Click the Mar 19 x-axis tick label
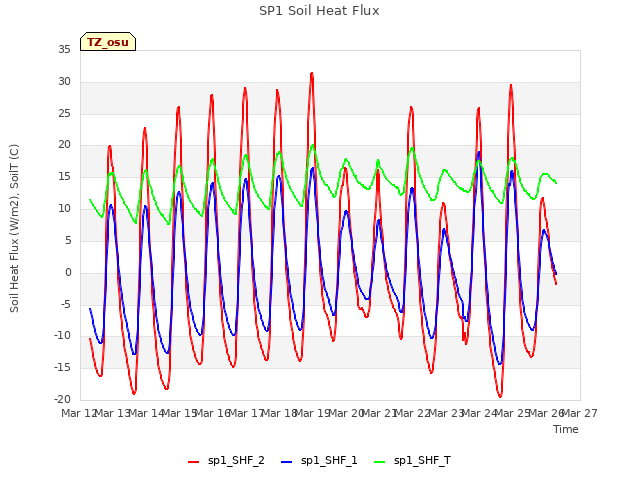The height and width of the screenshot is (480, 640). tap(313, 413)
